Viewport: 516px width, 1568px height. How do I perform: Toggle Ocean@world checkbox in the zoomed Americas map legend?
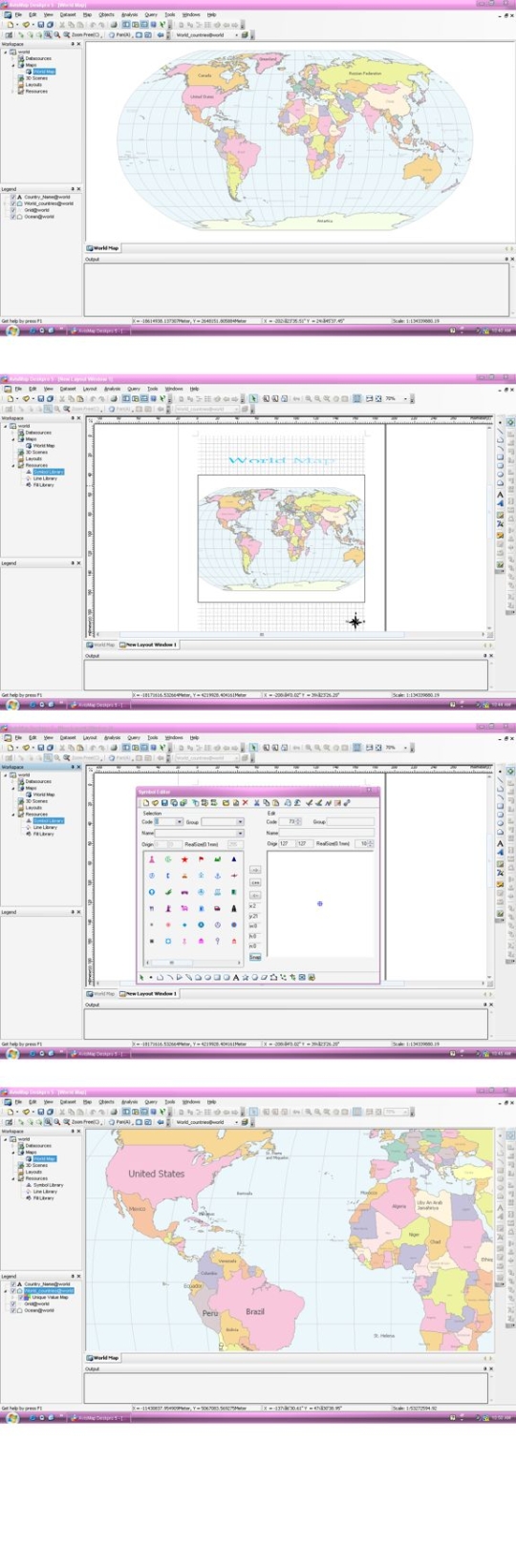(13, 1310)
